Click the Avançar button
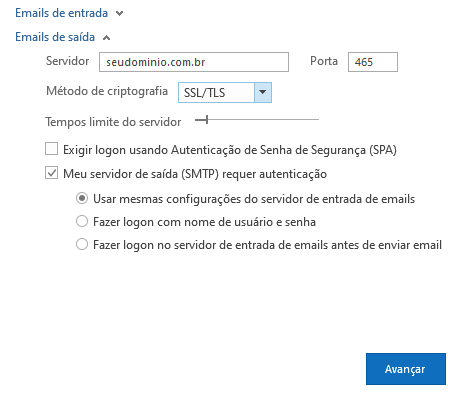The width and height of the screenshot is (463, 396). [406, 369]
